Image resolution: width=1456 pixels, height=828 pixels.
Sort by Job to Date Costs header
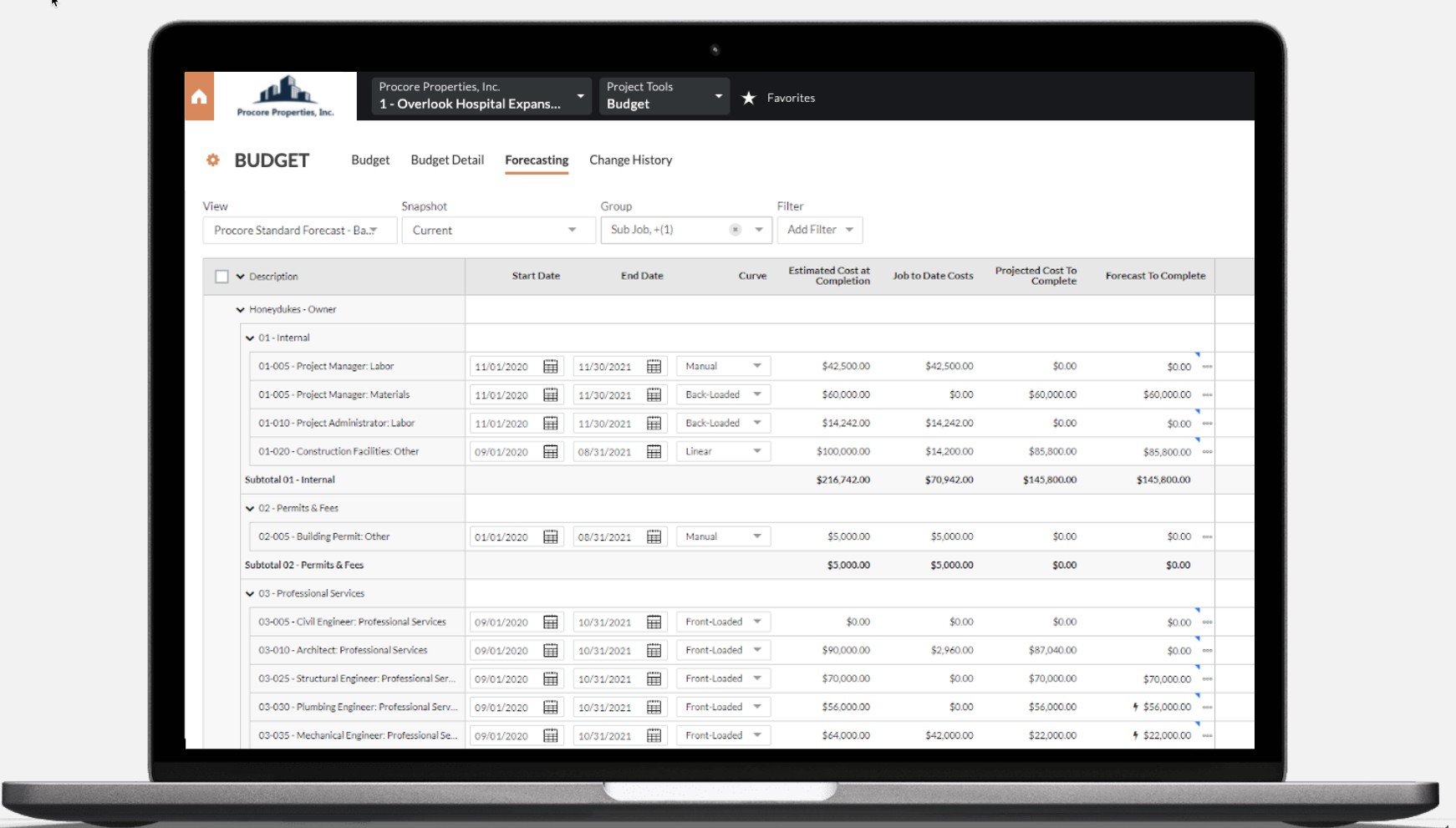[933, 276]
